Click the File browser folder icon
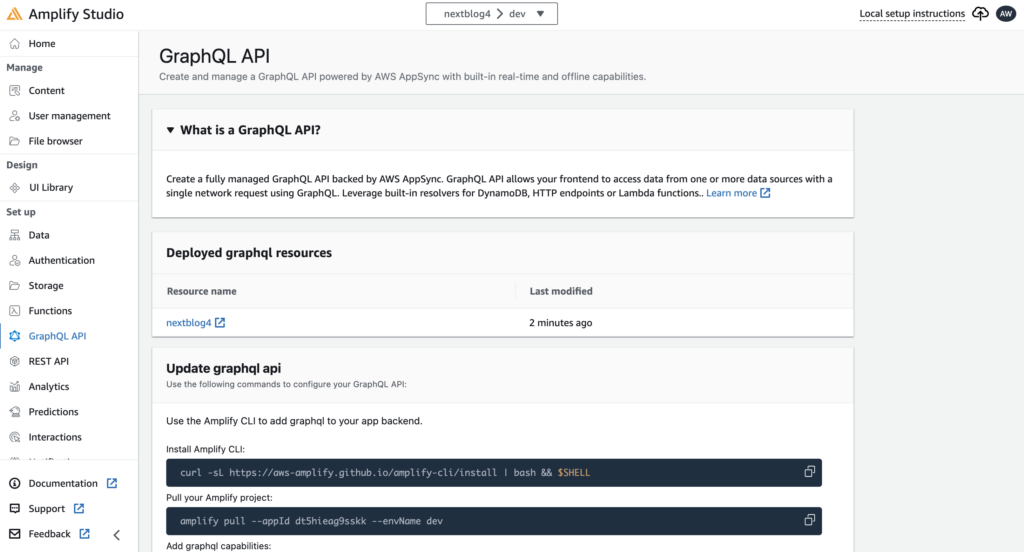 click(14, 141)
